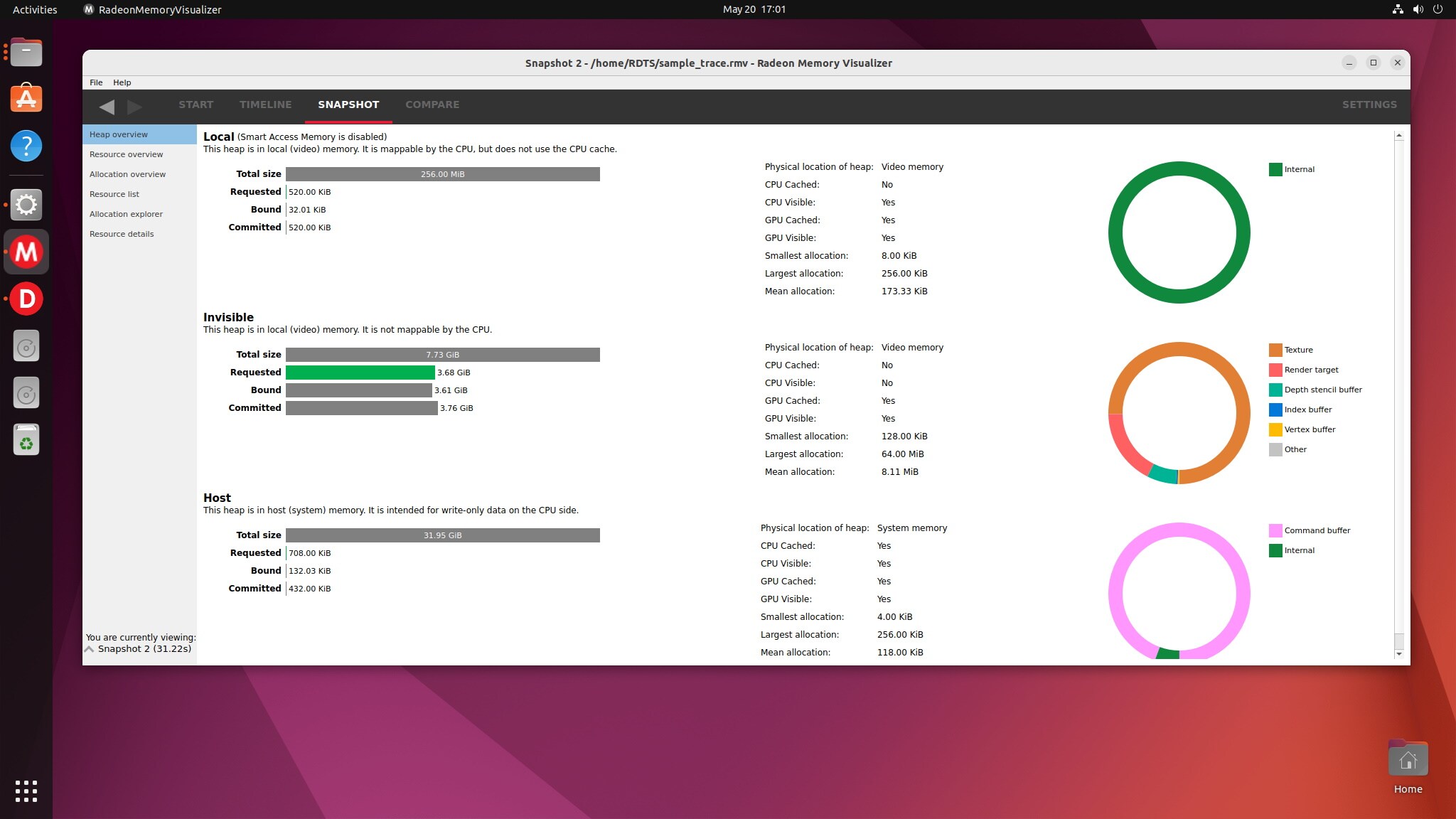Launch the red D app in dock
The height and width of the screenshot is (819, 1456).
point(26,299)
